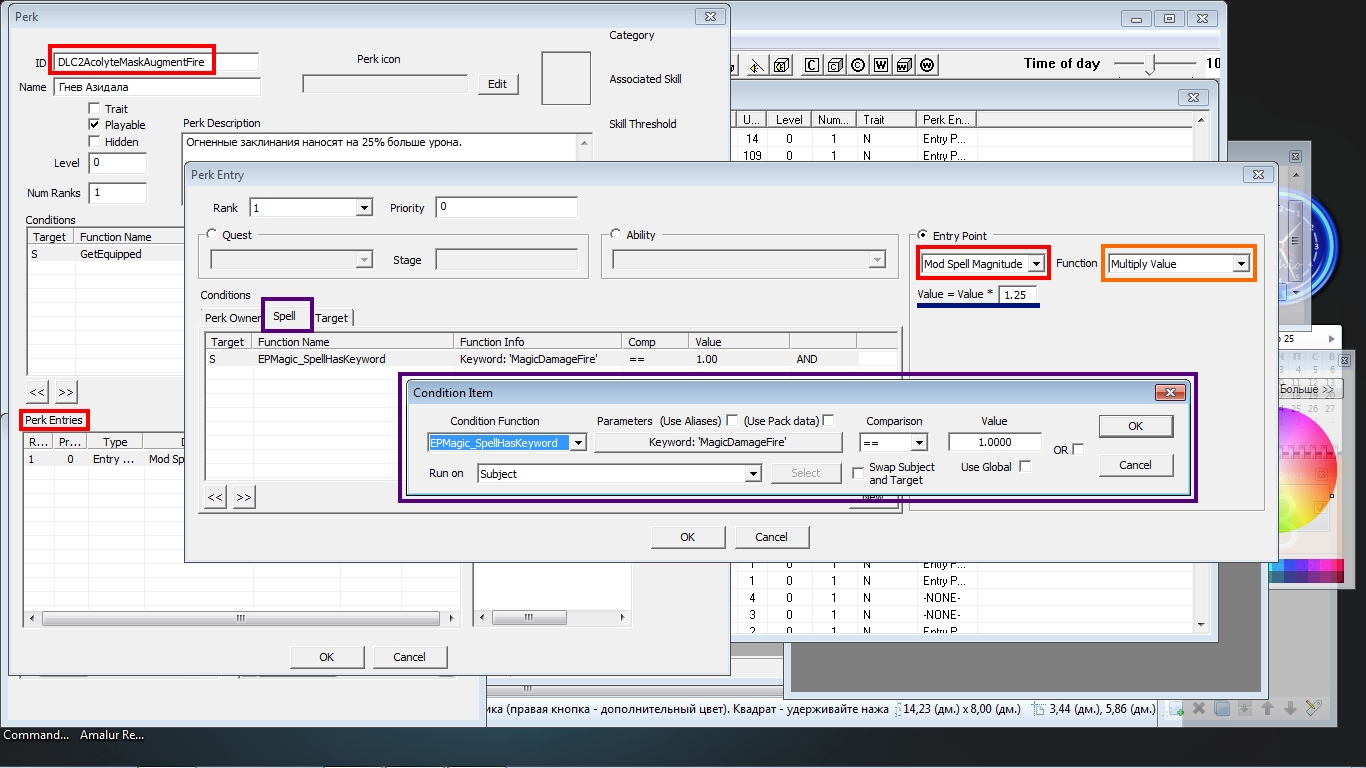Enable the Trait checkbox
The image size is (1366, 768).
(95, 109)
